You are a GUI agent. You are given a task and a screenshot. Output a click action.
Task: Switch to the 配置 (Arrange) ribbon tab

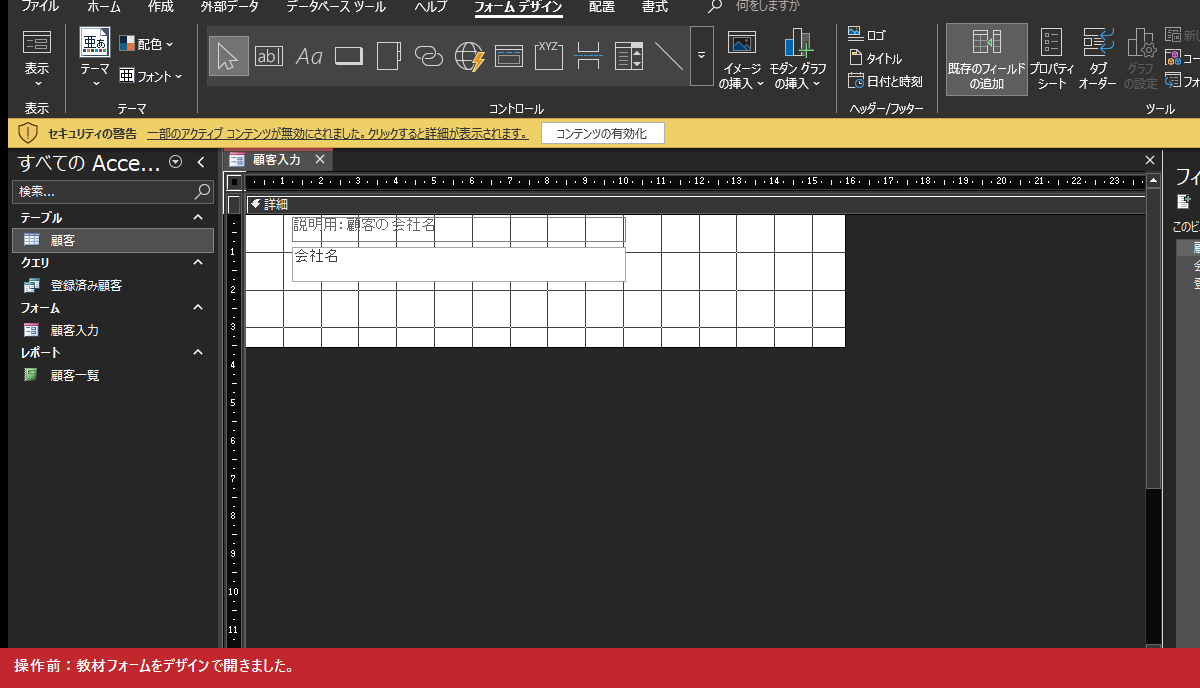point(602,7)
